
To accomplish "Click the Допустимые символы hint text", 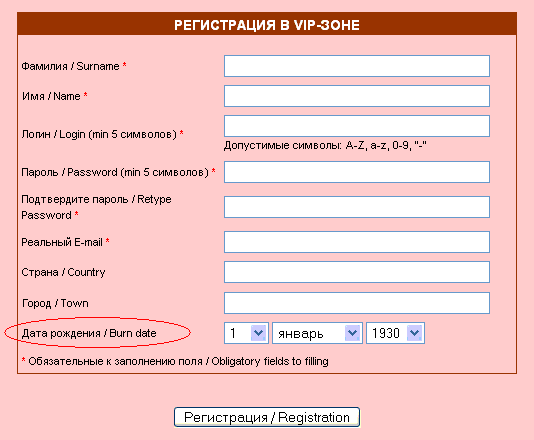I will (325, 146).
